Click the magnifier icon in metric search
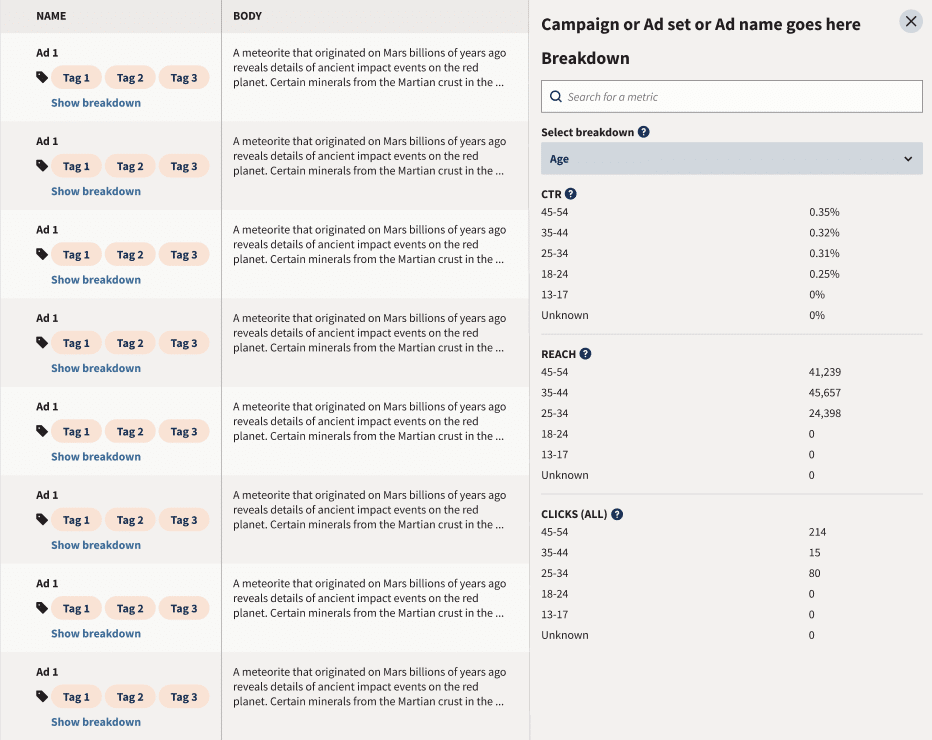932x740 pixels. [556, 97]
